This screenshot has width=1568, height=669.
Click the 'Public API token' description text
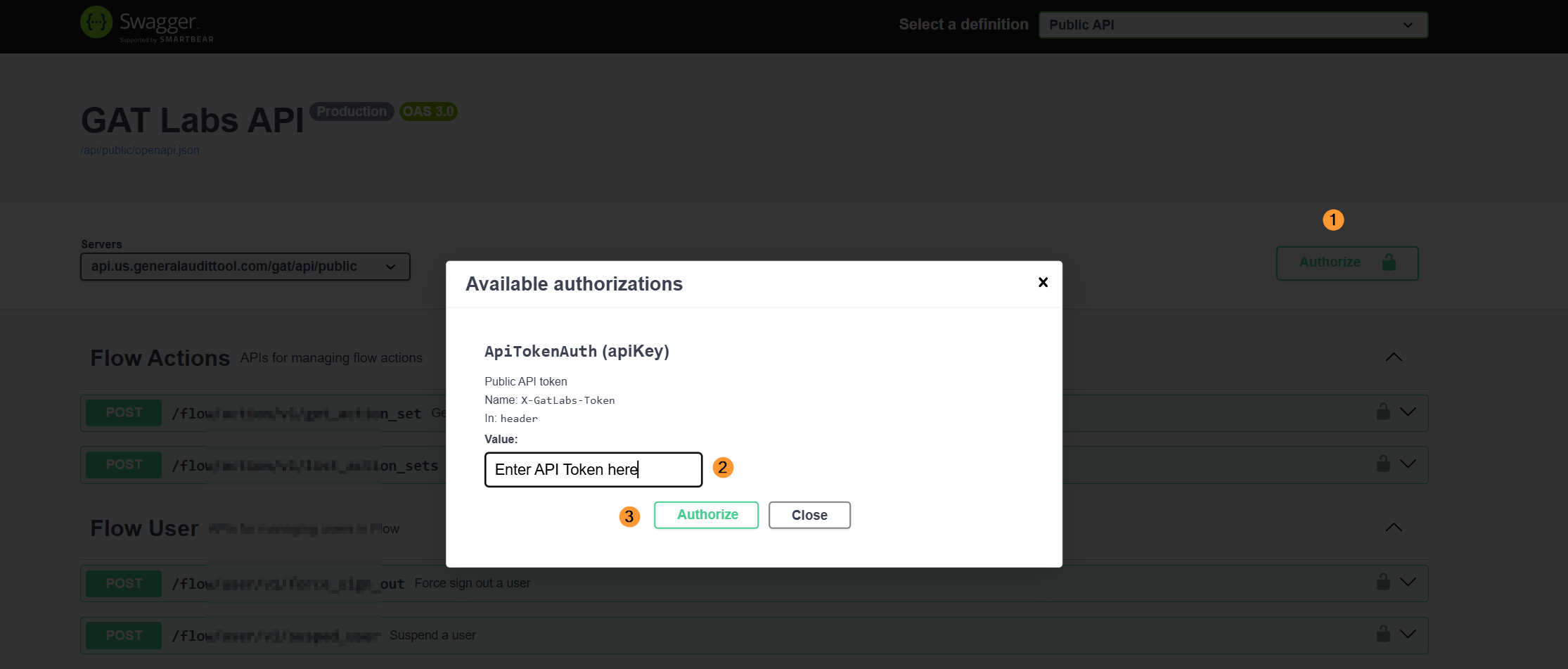[x=526, y=381]
